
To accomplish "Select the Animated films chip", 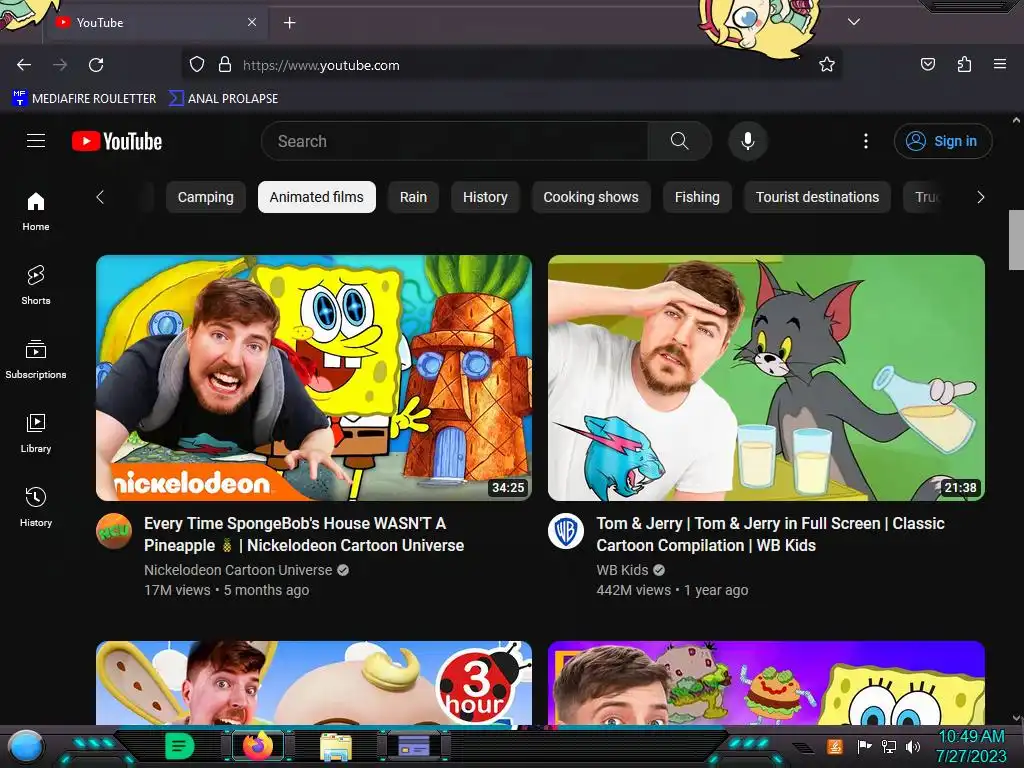I will [317, 197].
